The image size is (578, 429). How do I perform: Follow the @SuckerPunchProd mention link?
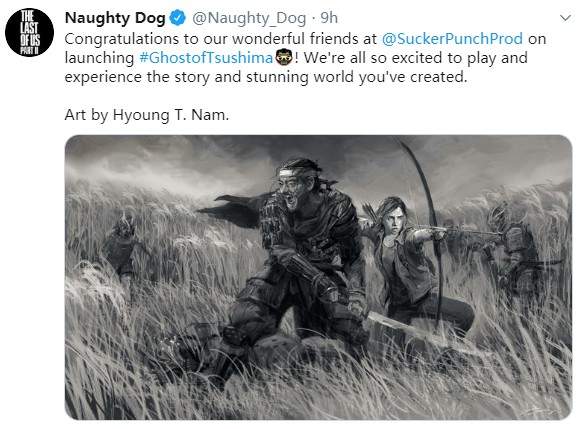tap(452, 39)
